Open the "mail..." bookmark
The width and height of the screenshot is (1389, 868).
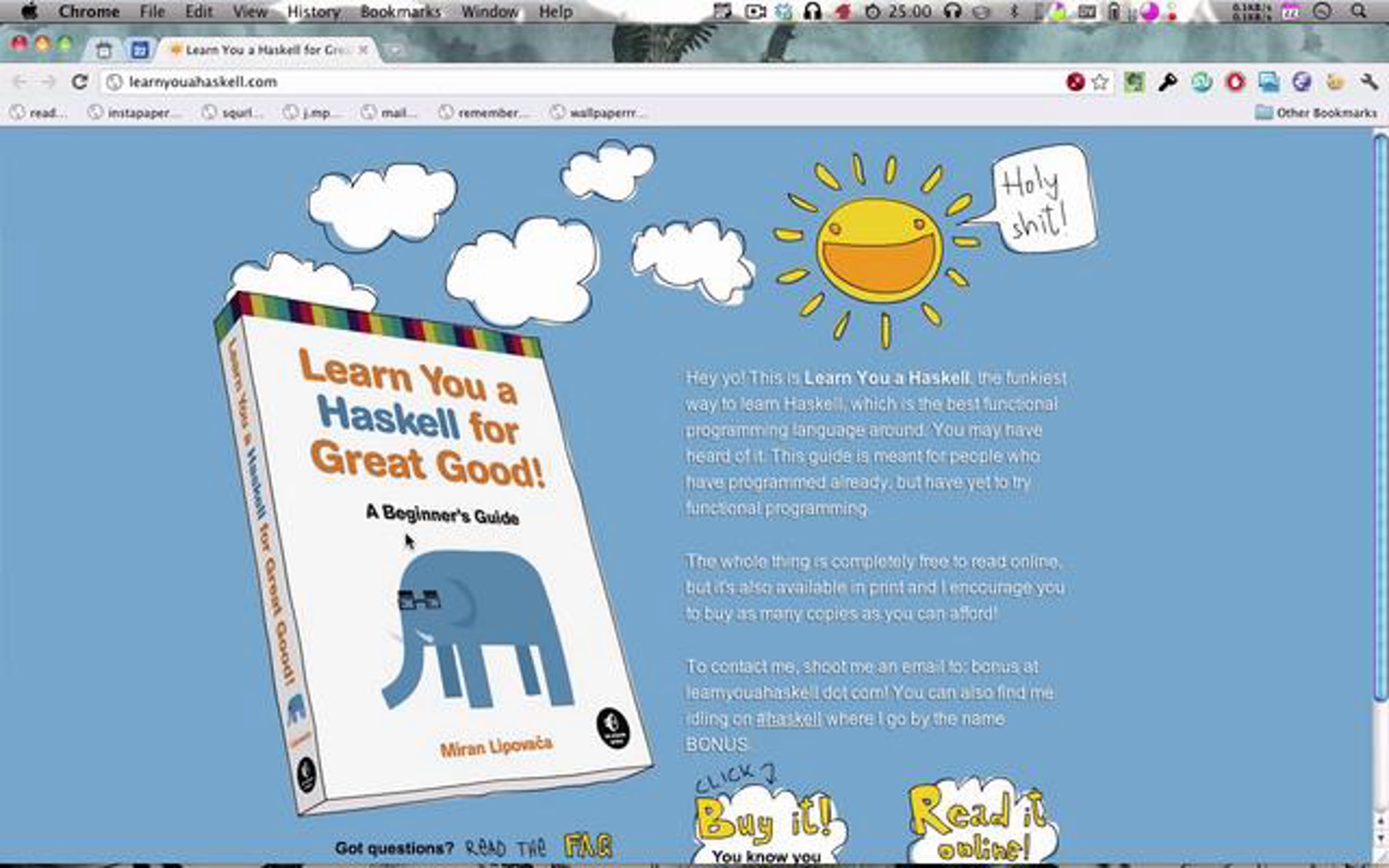[389, 113]
